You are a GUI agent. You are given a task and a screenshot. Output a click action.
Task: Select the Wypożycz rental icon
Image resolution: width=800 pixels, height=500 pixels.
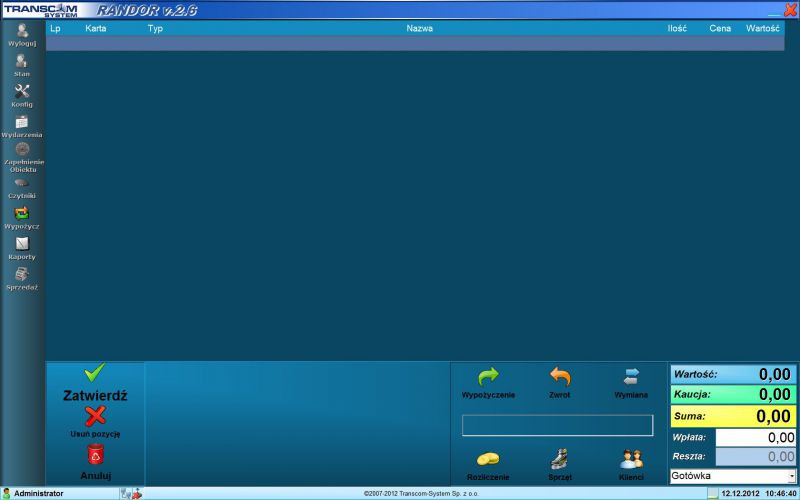point(22,214)
